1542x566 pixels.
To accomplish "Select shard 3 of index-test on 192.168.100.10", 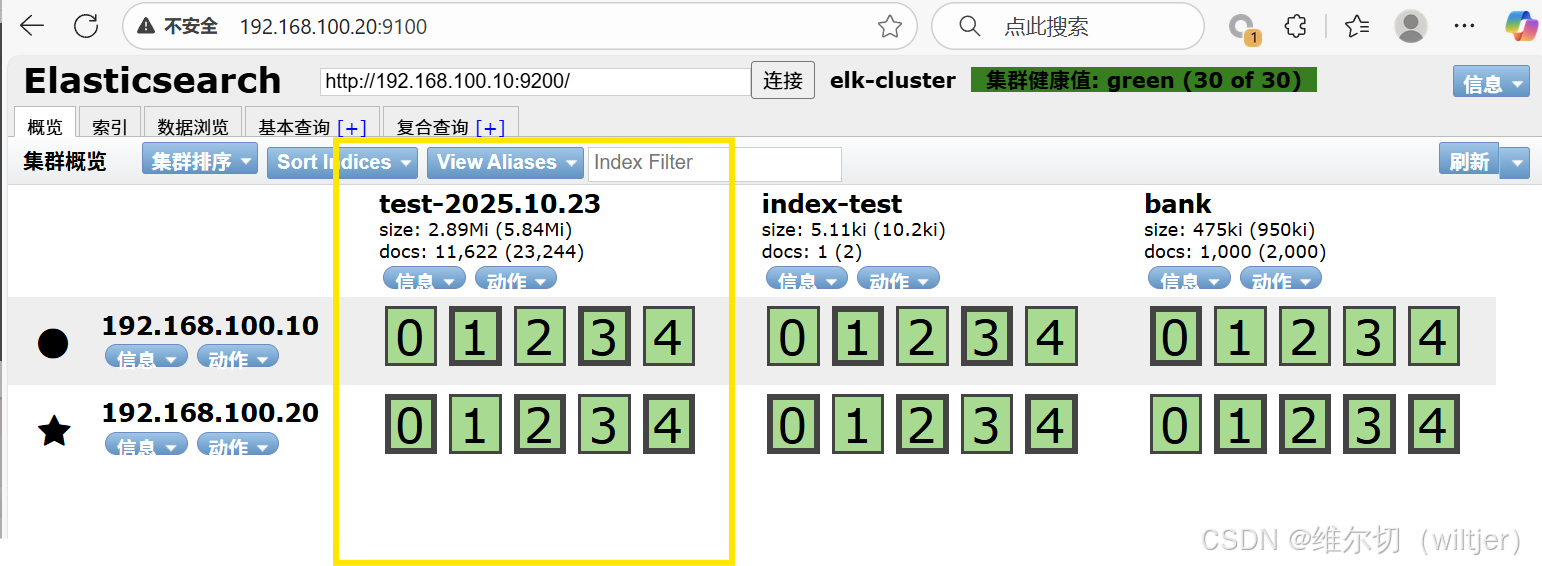I will click(986, 337).
